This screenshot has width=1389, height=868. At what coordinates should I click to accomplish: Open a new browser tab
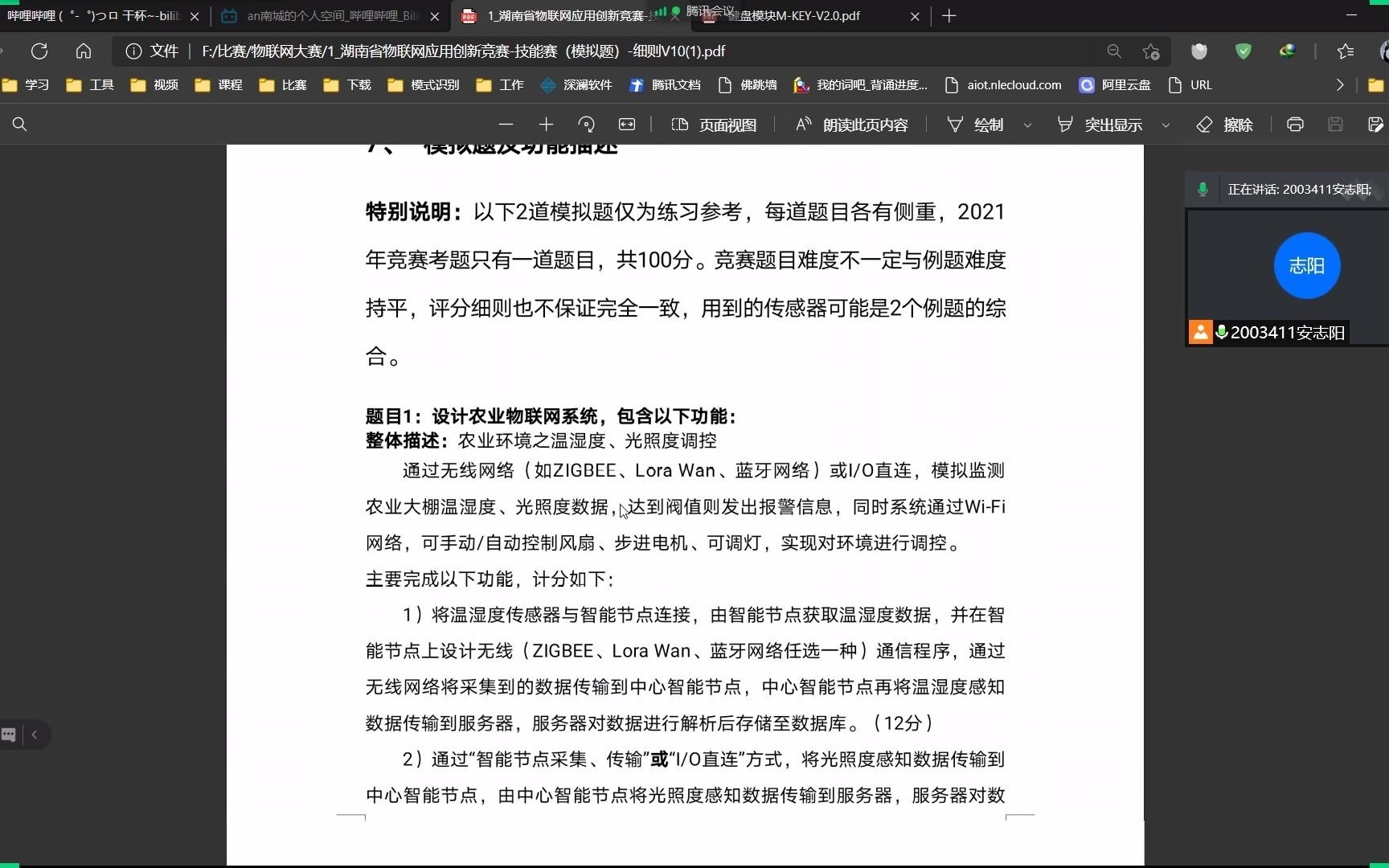949,16
